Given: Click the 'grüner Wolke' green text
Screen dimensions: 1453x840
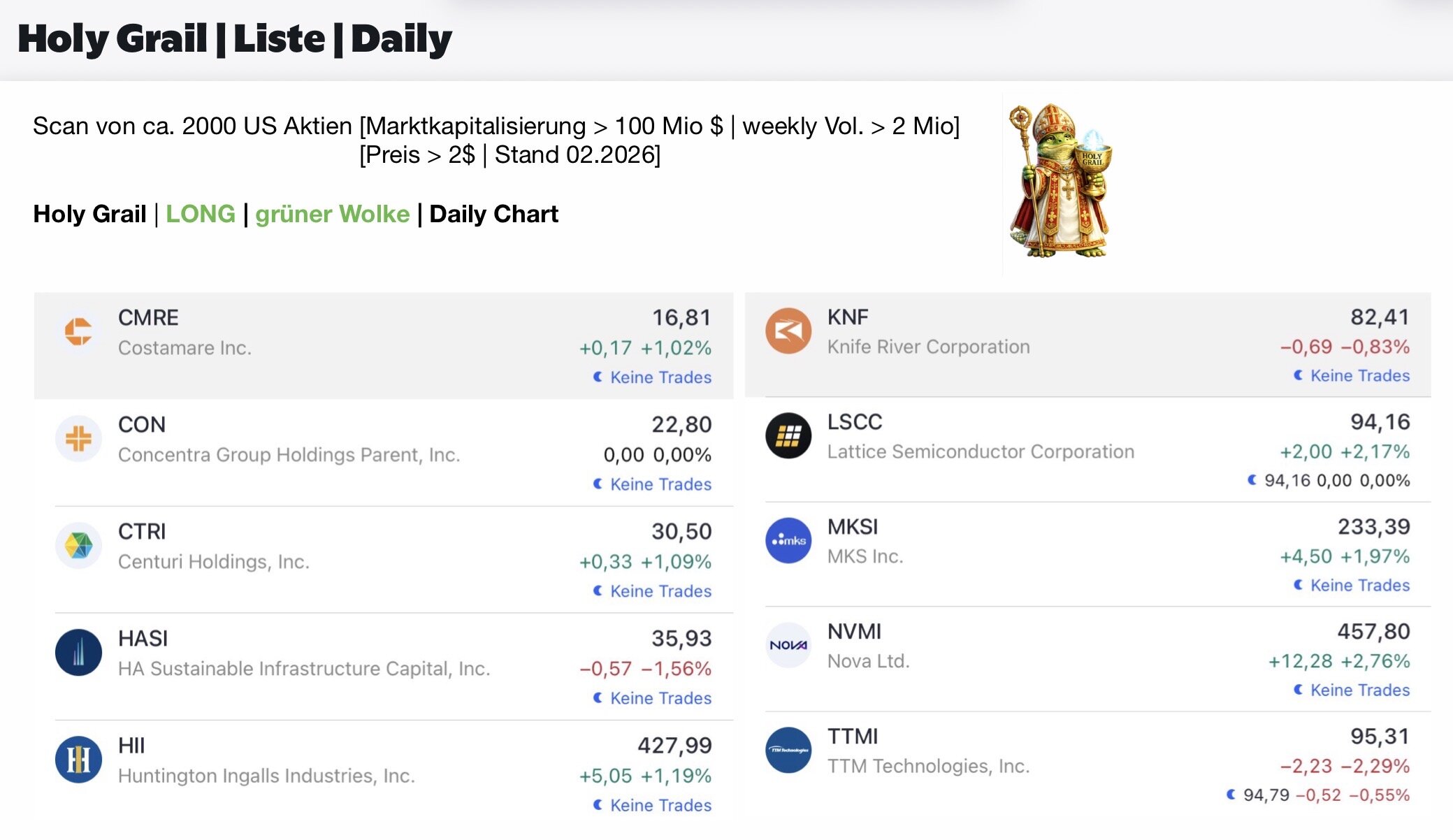Looking at the screenshot, I should click(332, 214).
